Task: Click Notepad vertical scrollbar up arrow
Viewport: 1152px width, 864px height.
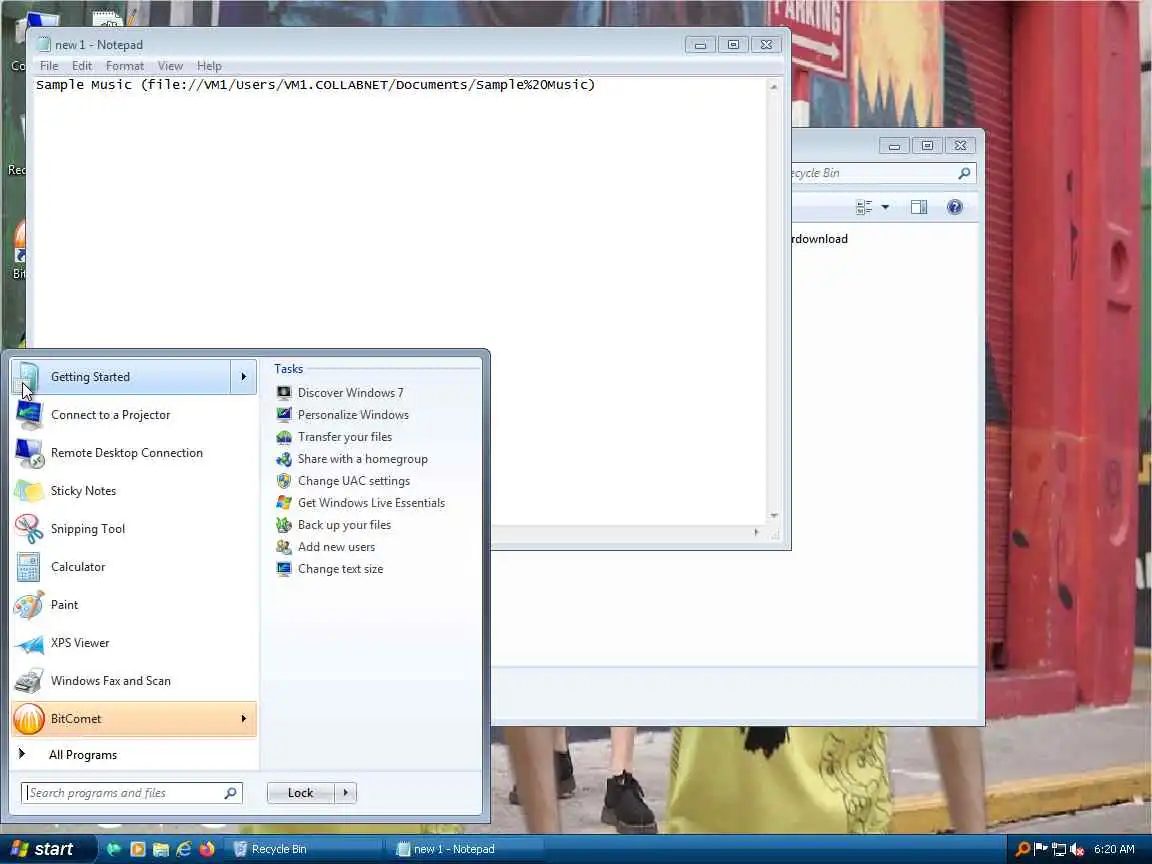Action: [774, 87]
